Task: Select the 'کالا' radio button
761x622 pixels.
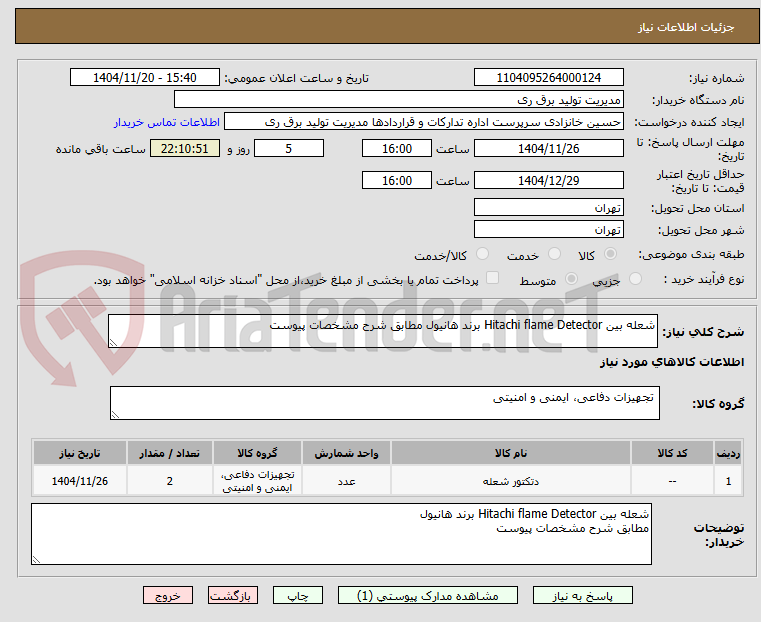Action: click(x=611, y=254)
